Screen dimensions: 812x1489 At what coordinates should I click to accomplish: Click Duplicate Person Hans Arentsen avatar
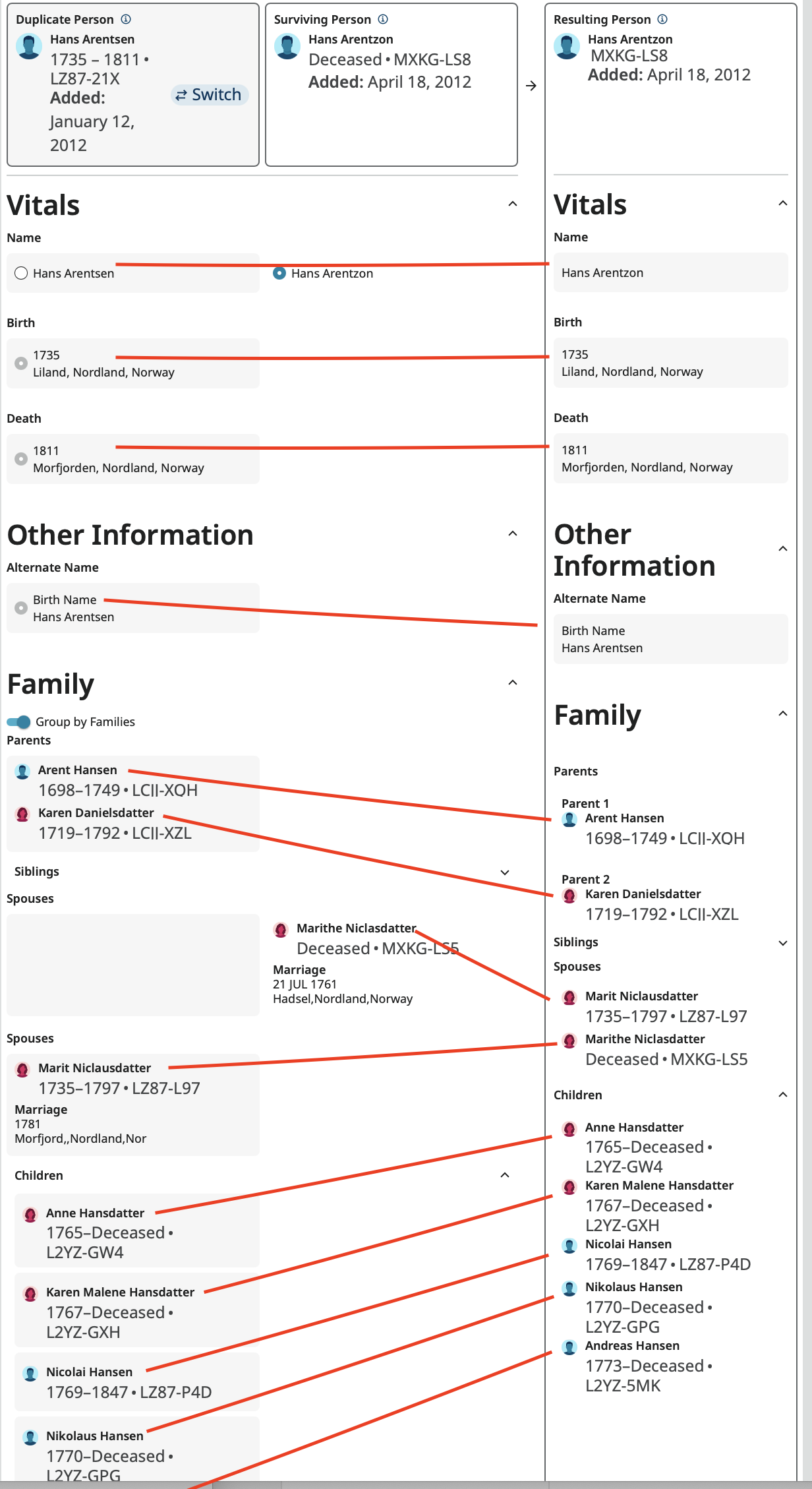point(29,47)
